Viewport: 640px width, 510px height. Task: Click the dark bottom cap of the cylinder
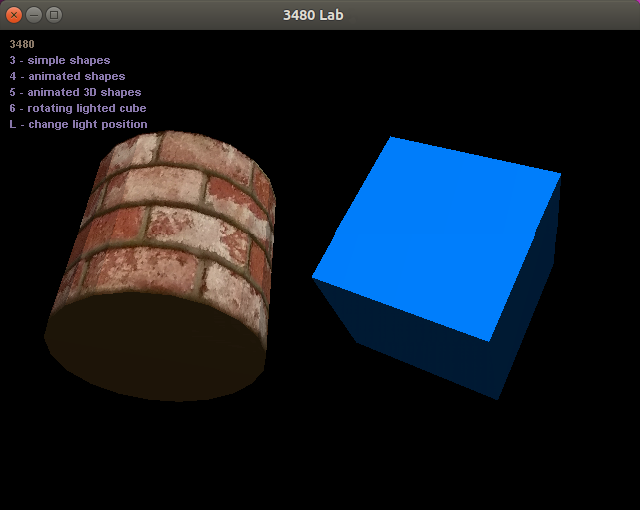click(155, 345)
